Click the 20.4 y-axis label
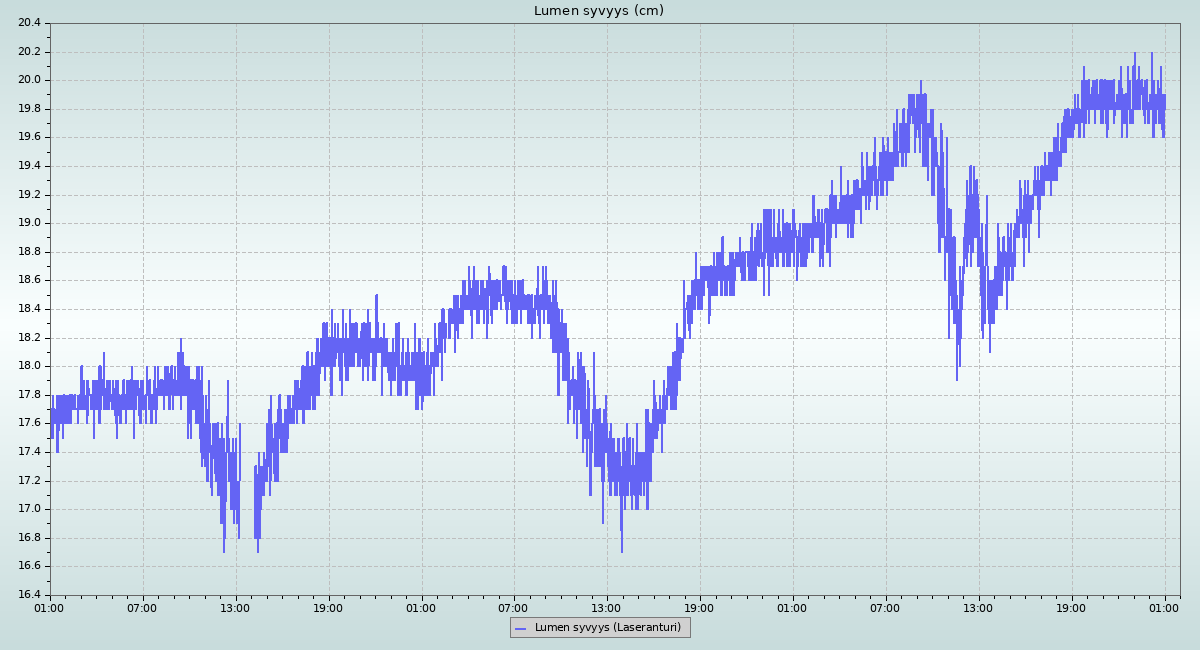The height and width of the screenshot is (650, 1200). [29, 23]
